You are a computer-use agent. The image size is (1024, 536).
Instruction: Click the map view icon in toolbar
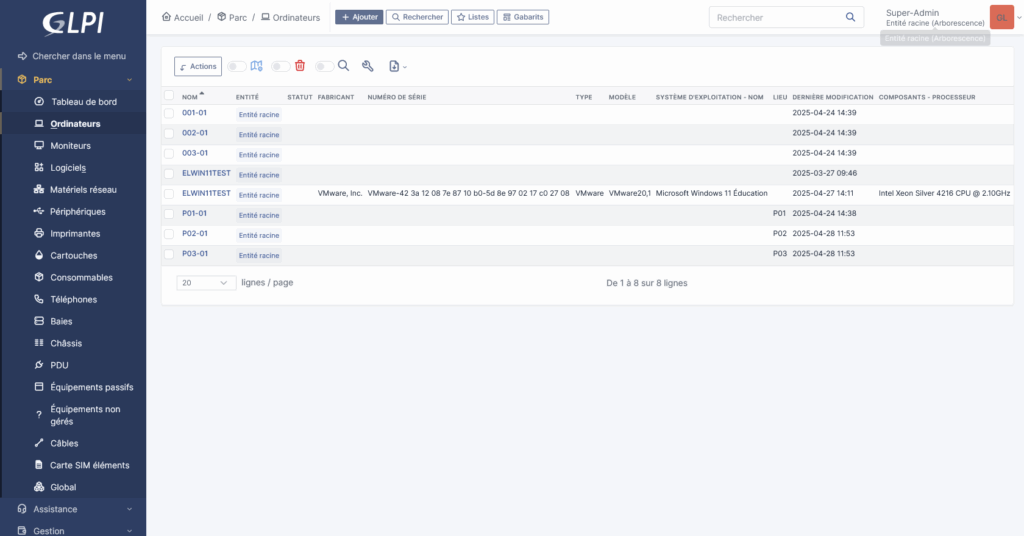256,66
